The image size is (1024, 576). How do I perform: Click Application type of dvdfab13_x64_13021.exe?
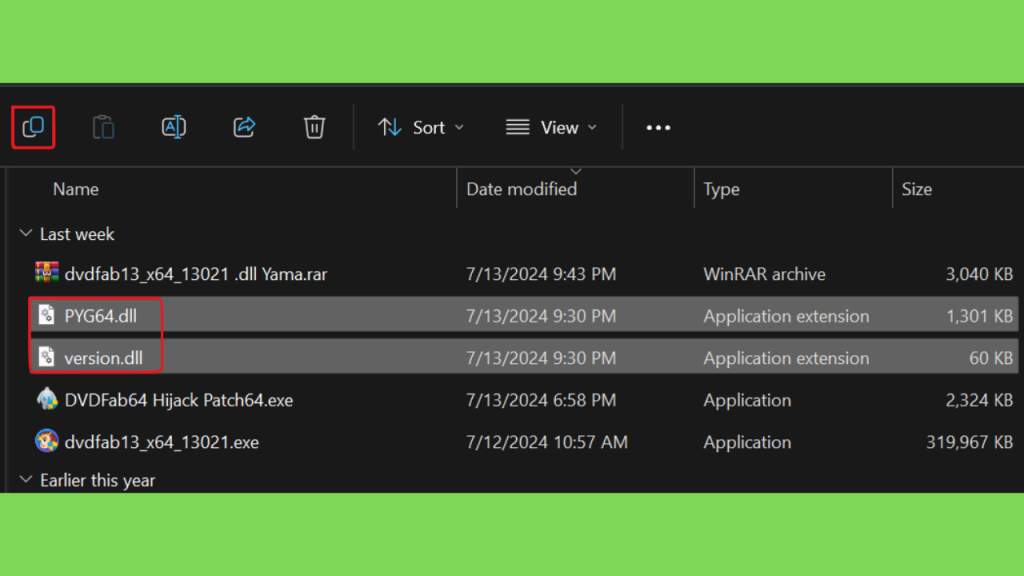(747, 443)
